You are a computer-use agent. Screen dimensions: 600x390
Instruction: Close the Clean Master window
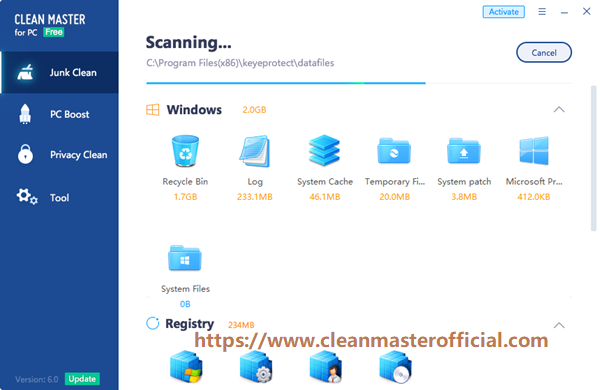point(587,11)
